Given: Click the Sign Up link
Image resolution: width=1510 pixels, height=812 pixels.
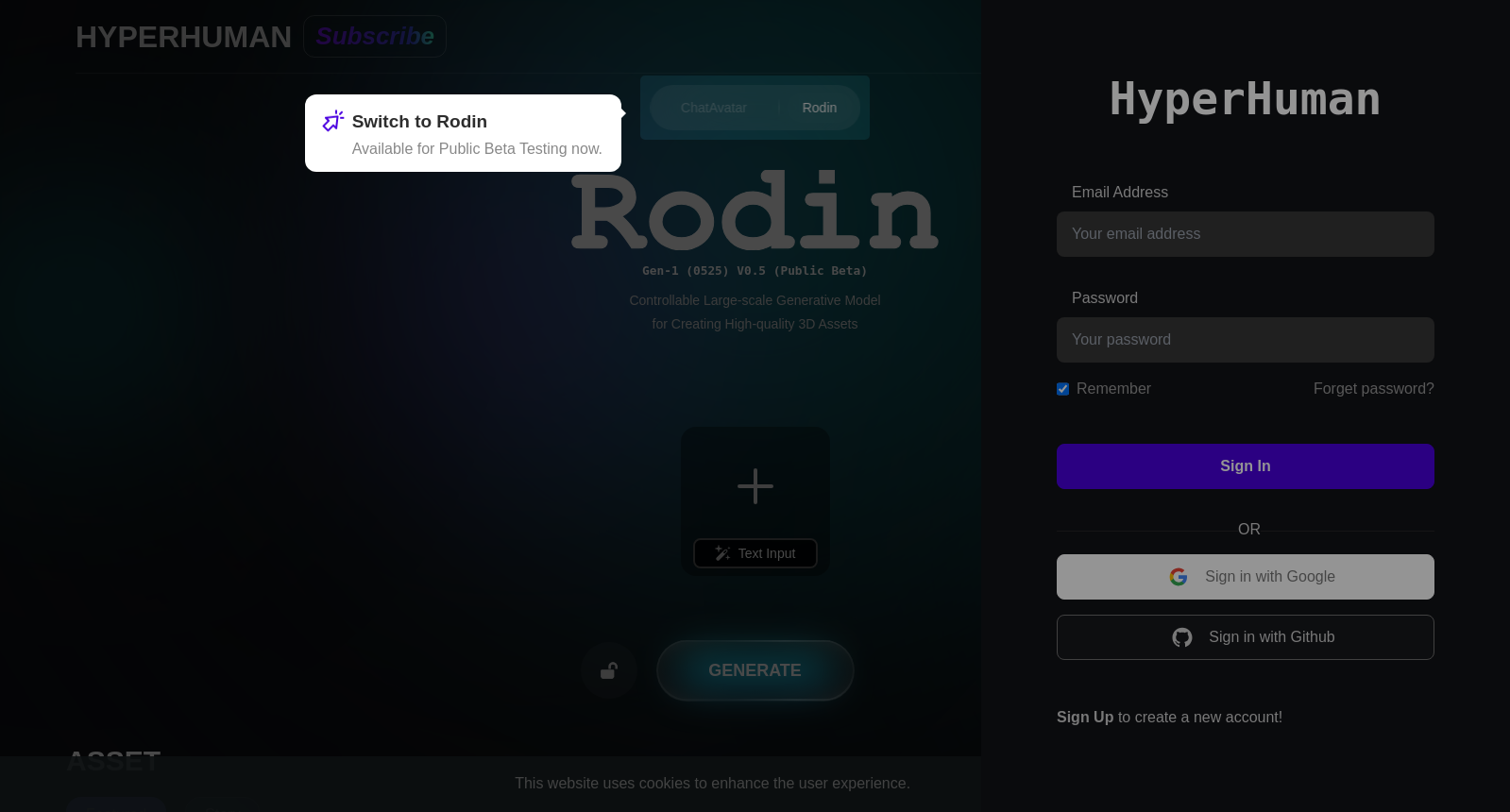Looking at the screenshot, I should click(x=1085, y=718).
